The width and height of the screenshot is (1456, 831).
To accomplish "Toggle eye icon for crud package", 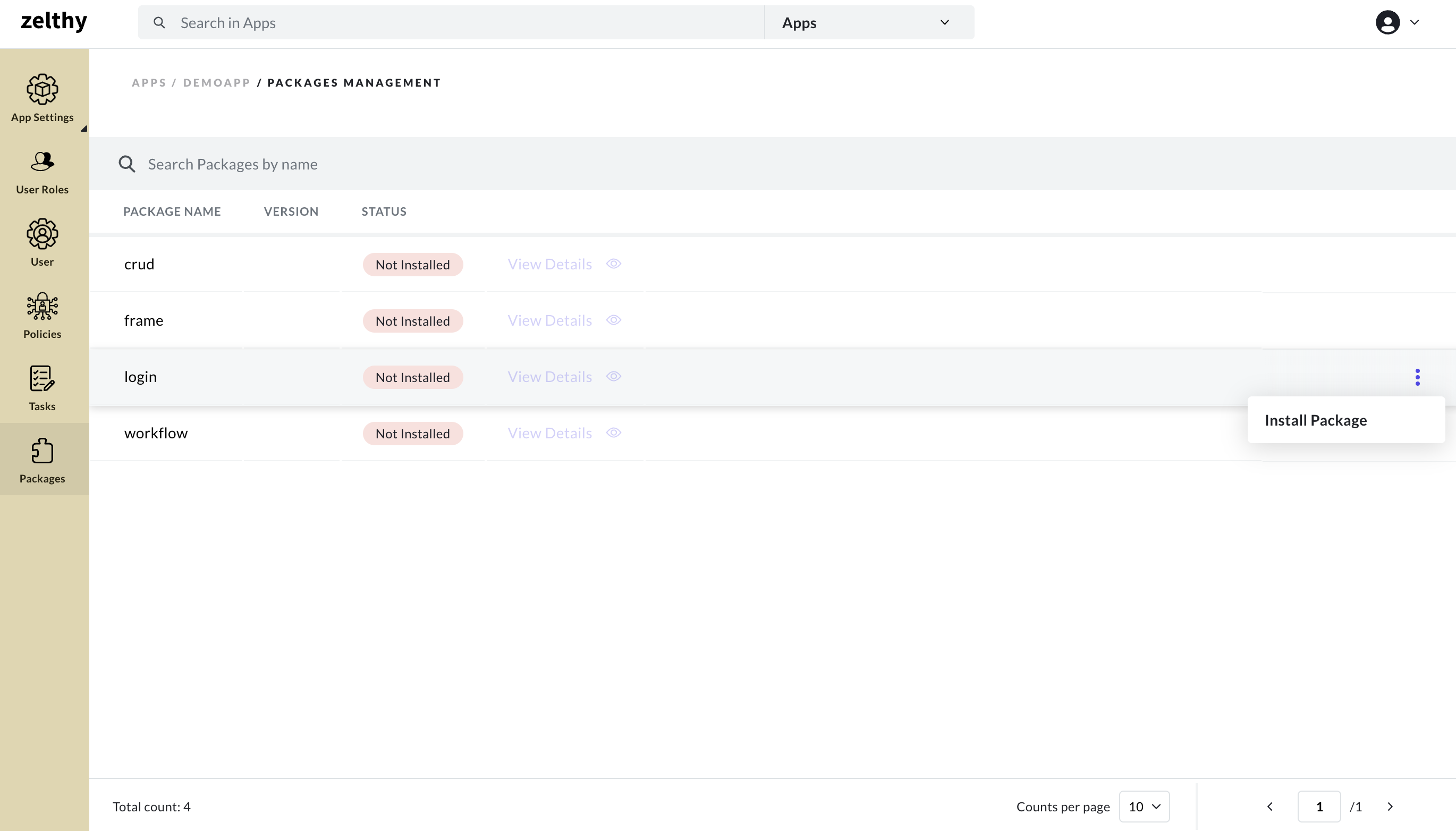I will pos(614,264).
